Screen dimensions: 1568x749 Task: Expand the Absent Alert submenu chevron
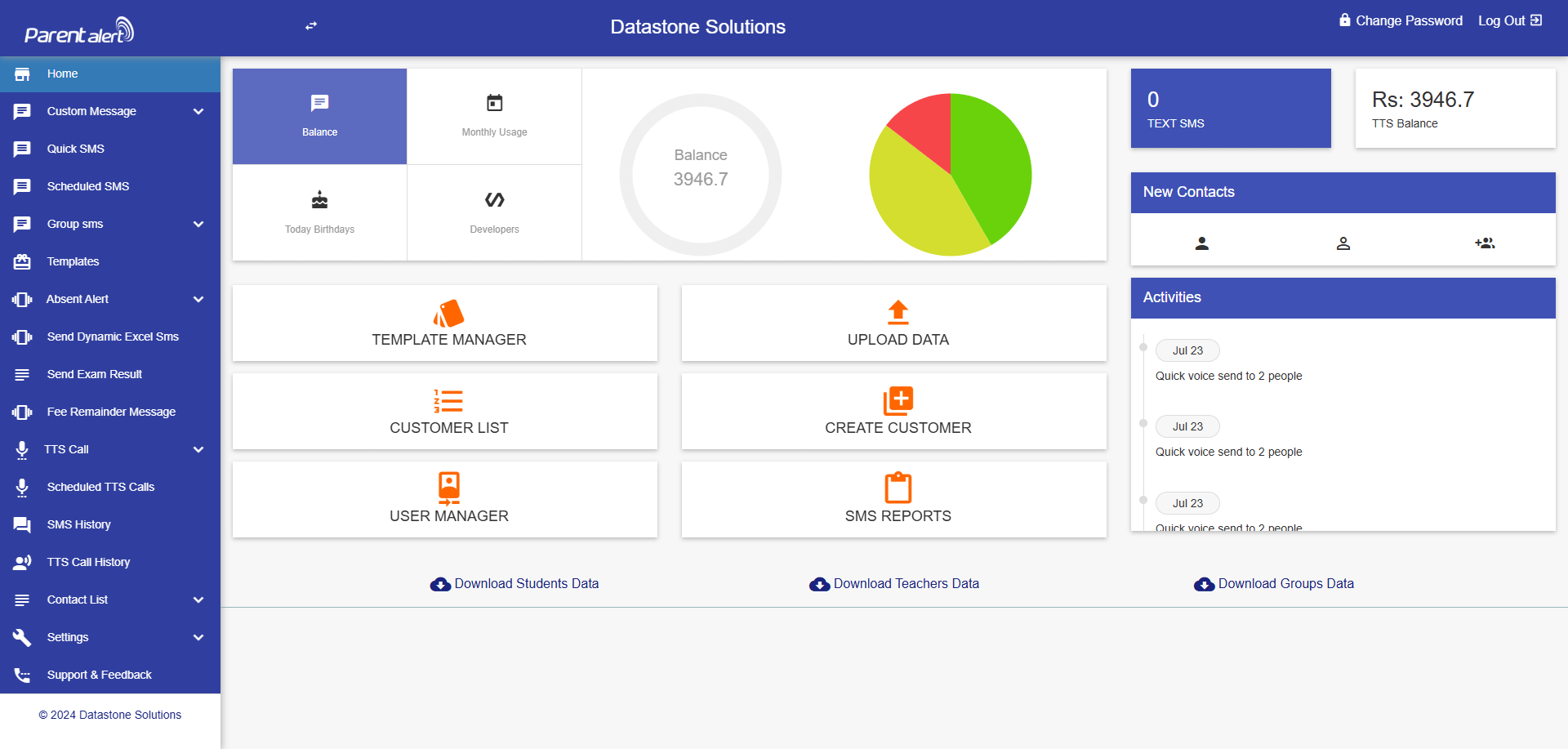[x=198, y=300]
